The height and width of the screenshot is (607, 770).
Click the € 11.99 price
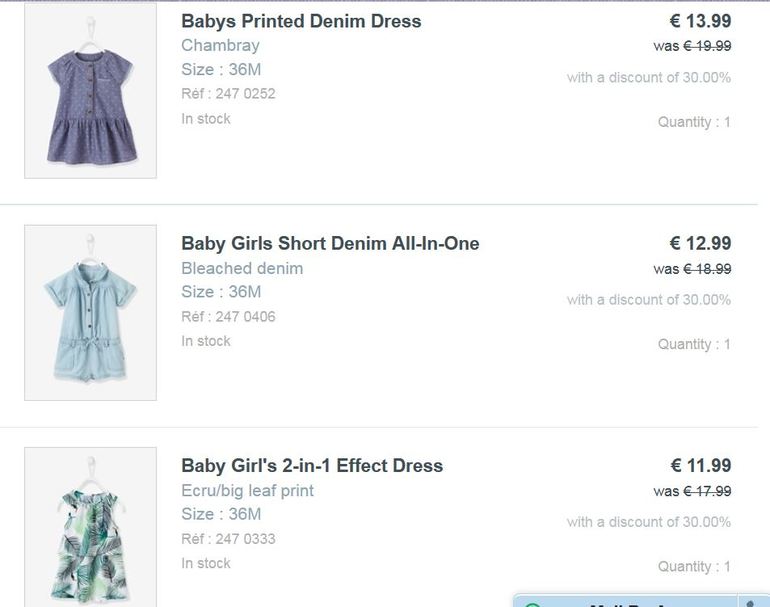[x=700, y=465]
